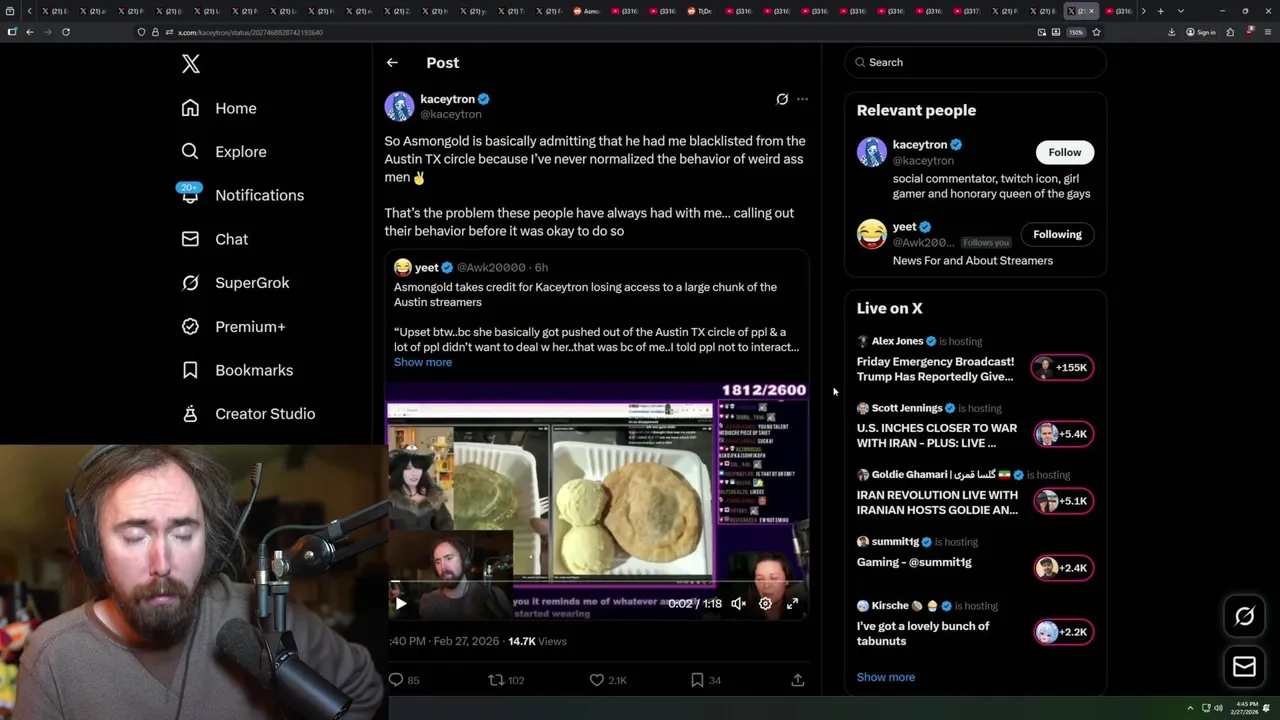Open yeet's profile in Relevant people
Image resolution: width=1280 pixels, height=720 pixels.
(904, 227)
